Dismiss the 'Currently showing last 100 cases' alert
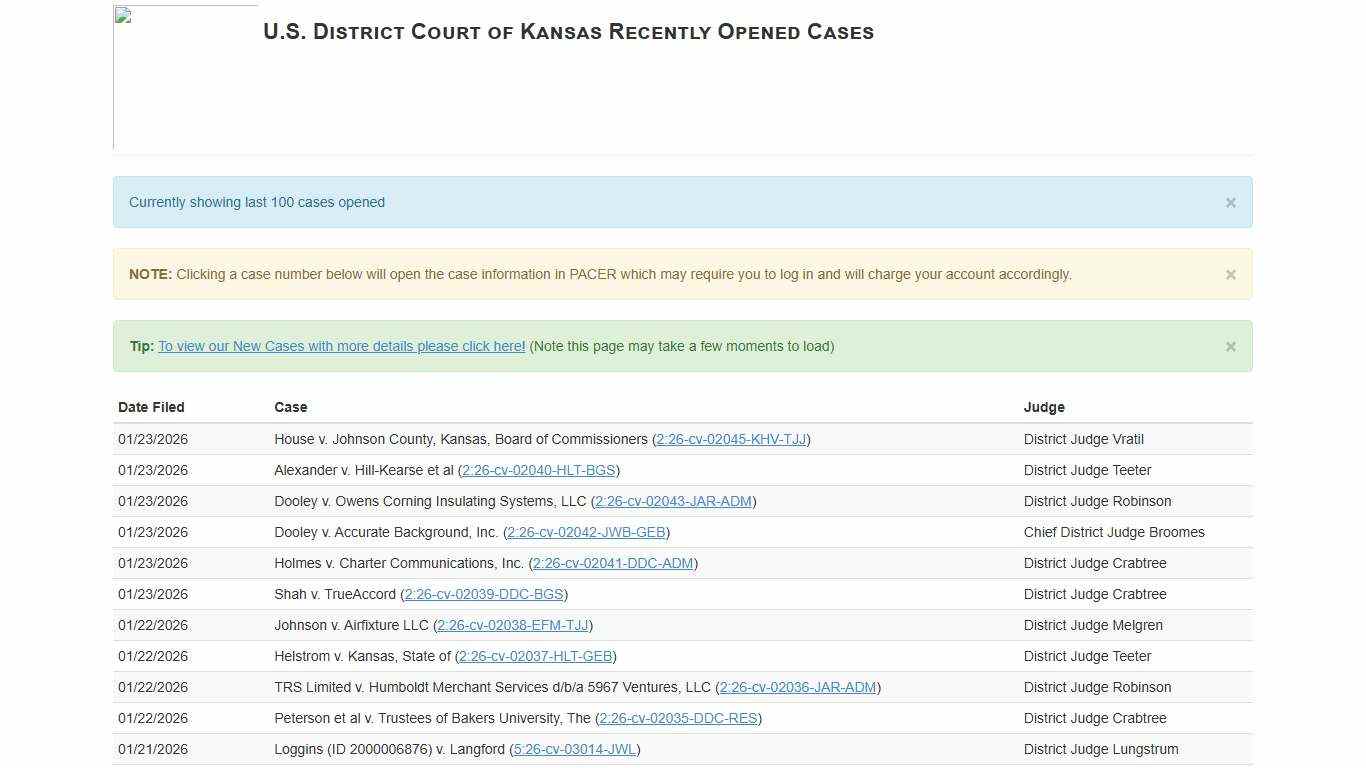This screenshot has width=1366, height=768. (1230, 202)
